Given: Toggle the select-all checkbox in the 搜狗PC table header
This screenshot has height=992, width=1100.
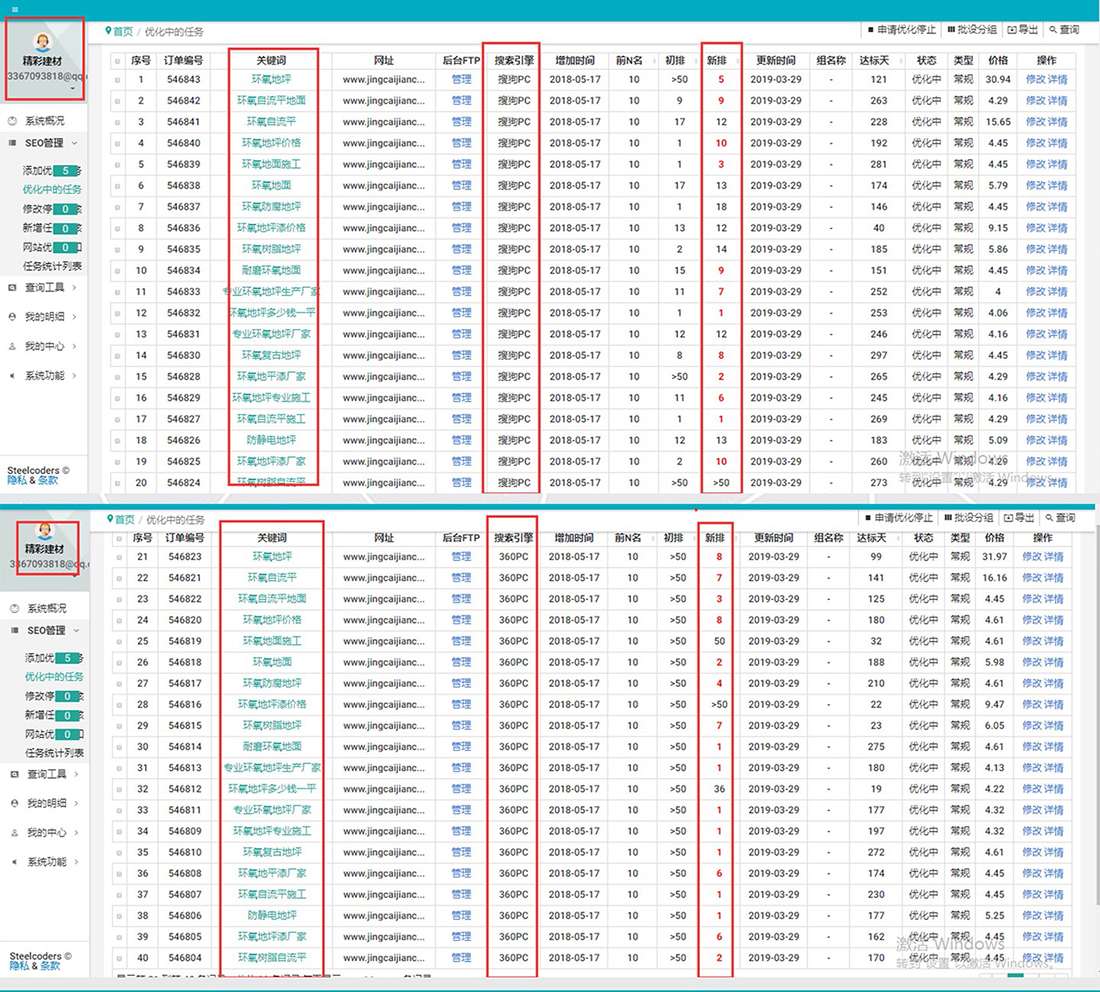Looking at the screenshot, I should coord(118,61).
